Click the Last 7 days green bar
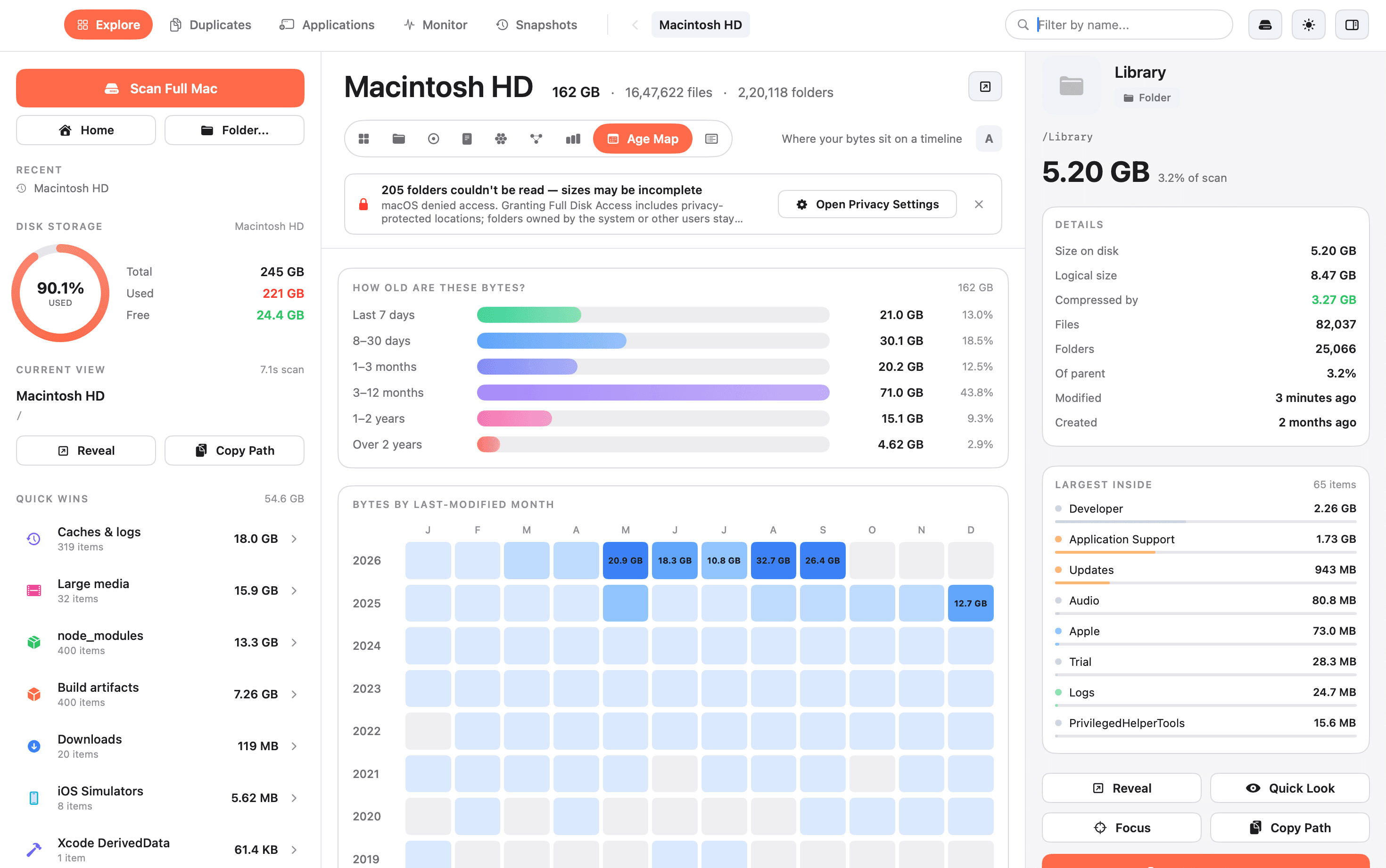The height and width of the screenshot is (868, 1386). [529, 315]
